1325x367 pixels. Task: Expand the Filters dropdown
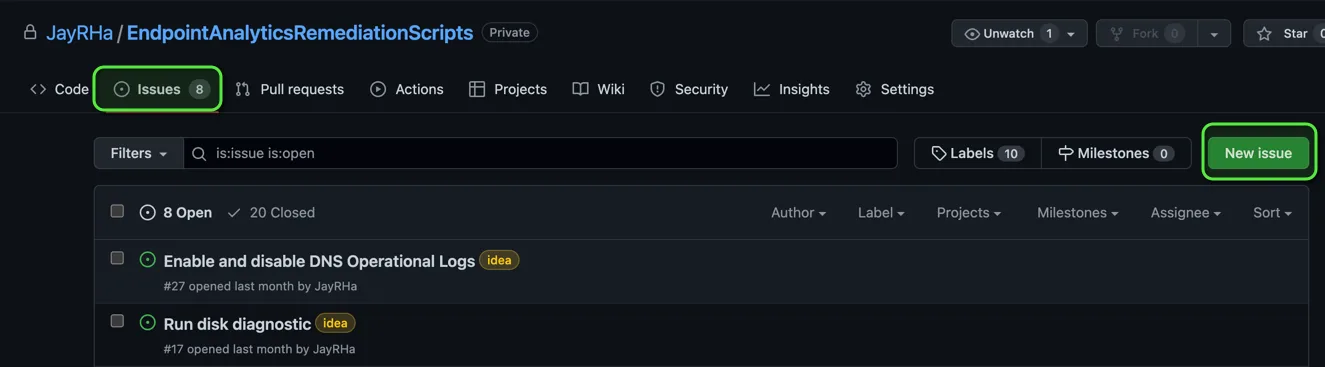139,153
